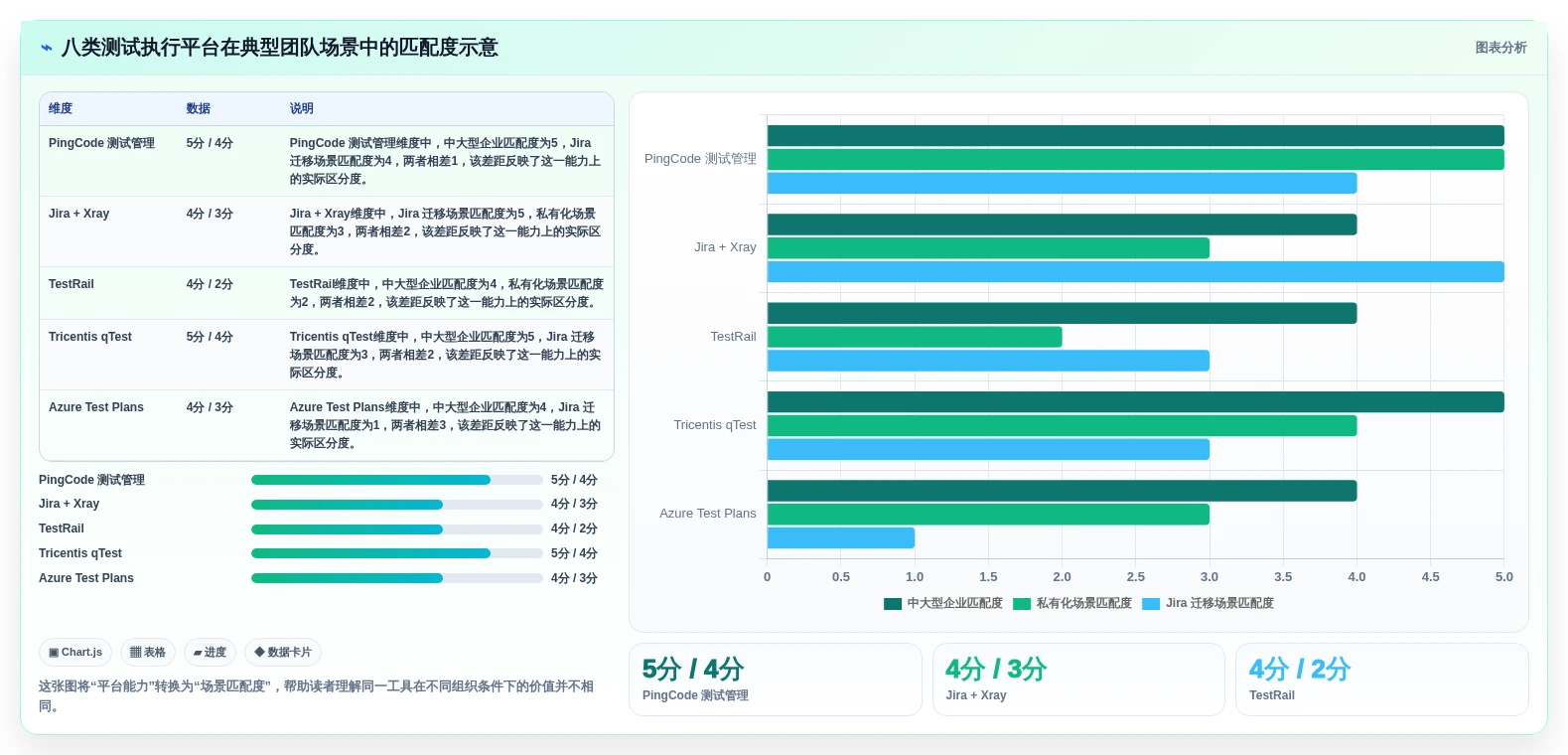Click the light green TestRail chart bar
This screenshot has height=755, width=1568.
click(x=915, y=337)
